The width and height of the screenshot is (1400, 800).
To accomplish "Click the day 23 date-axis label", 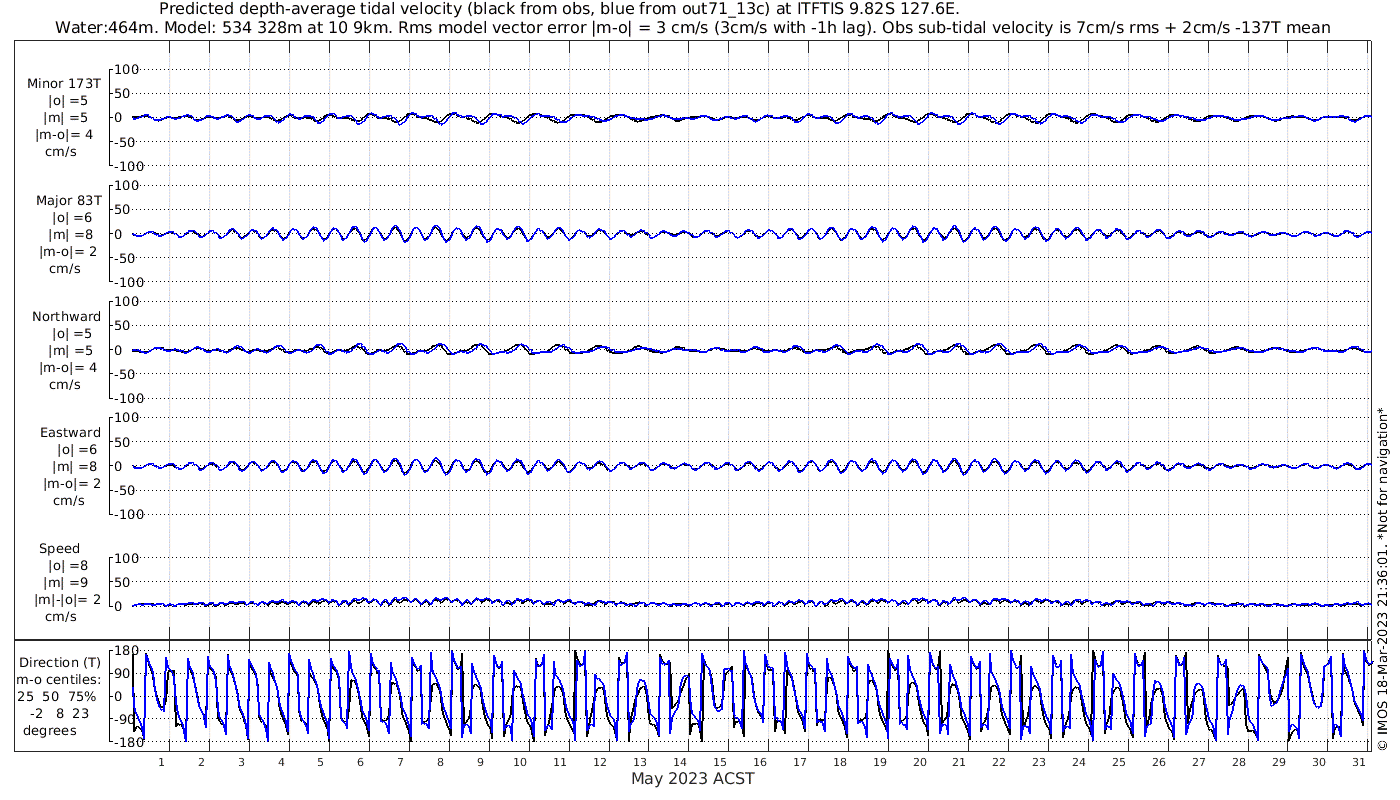I will [1039, 762].
